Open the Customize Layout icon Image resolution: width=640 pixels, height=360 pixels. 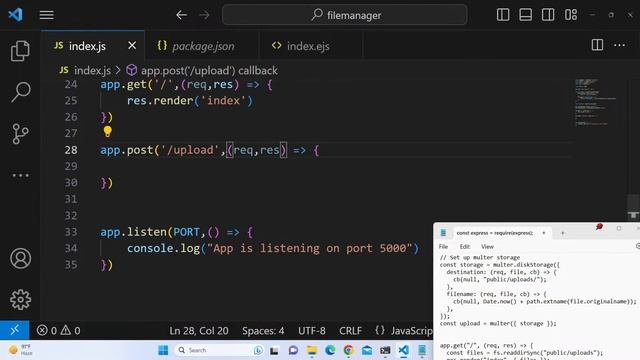point(571,15)
